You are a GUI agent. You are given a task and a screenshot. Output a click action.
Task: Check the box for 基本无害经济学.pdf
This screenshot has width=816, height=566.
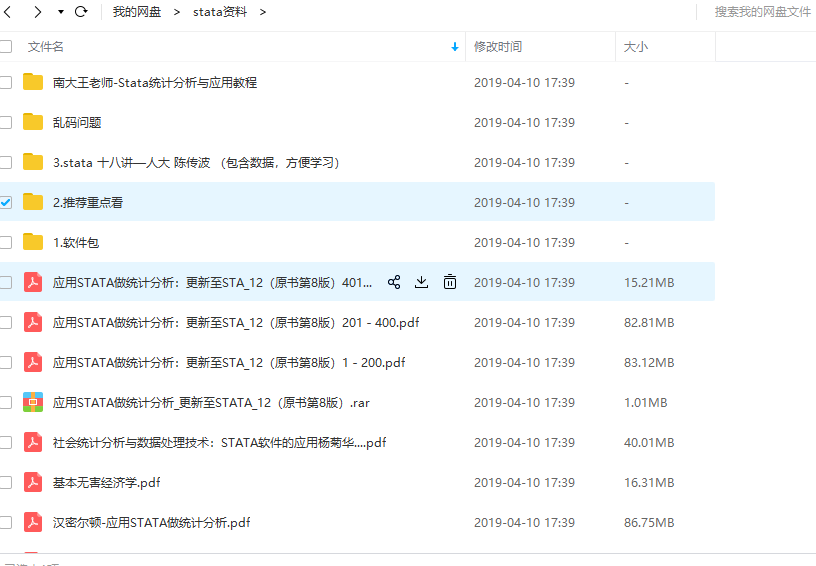[6, 483]
